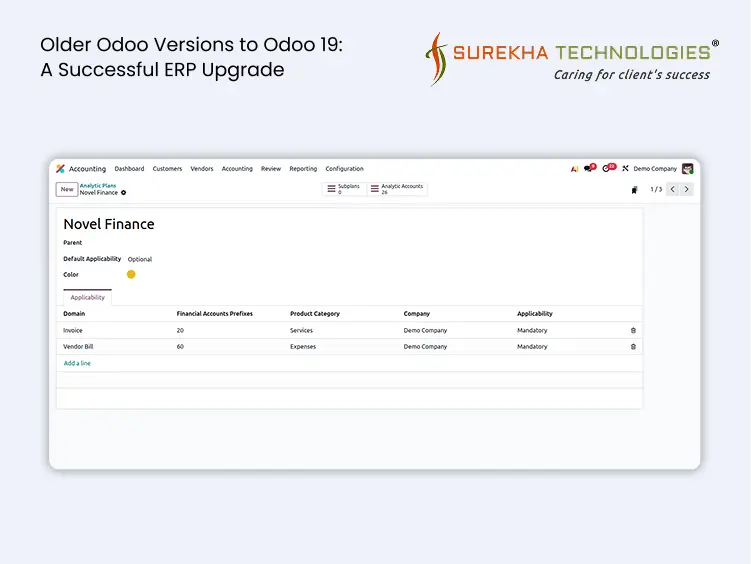Open the user avatar menu
This screenshot has height=564, width=751.
pyautogui.click(x=687, y=169)
